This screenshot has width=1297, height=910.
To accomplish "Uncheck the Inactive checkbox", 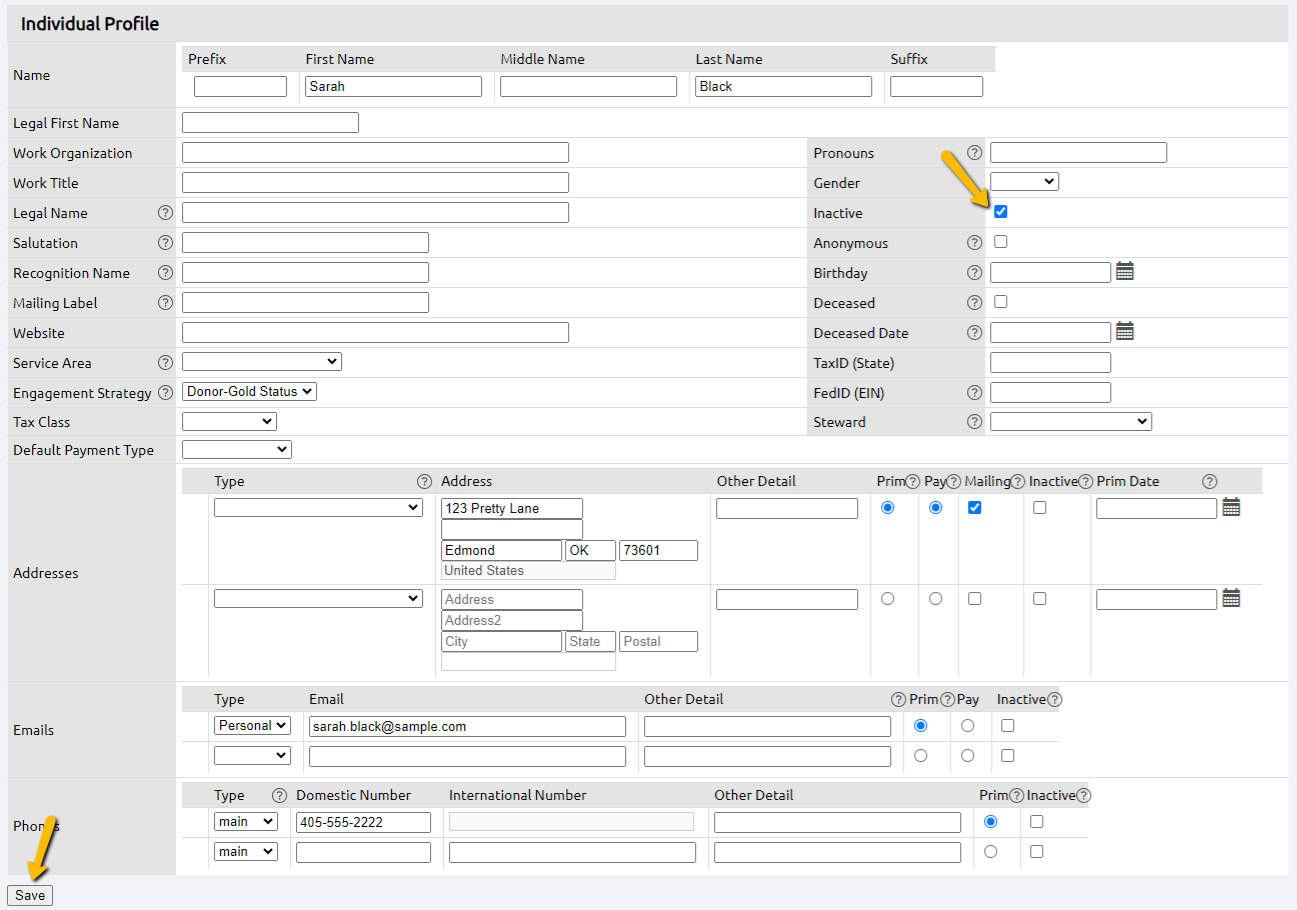I will (x=1001, y=211).
